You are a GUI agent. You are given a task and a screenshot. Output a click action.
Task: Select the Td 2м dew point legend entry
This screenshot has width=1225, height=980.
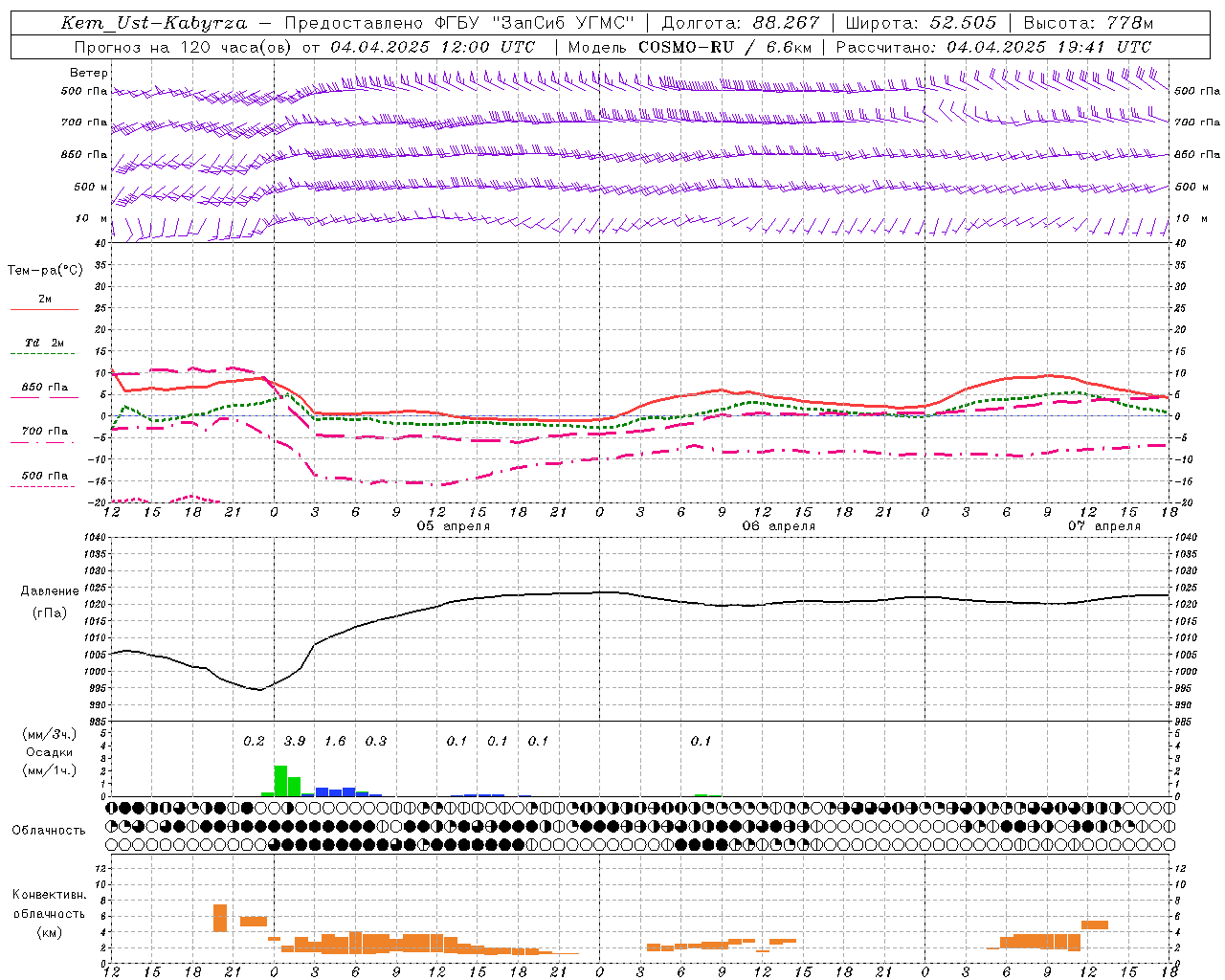[44, 343]
